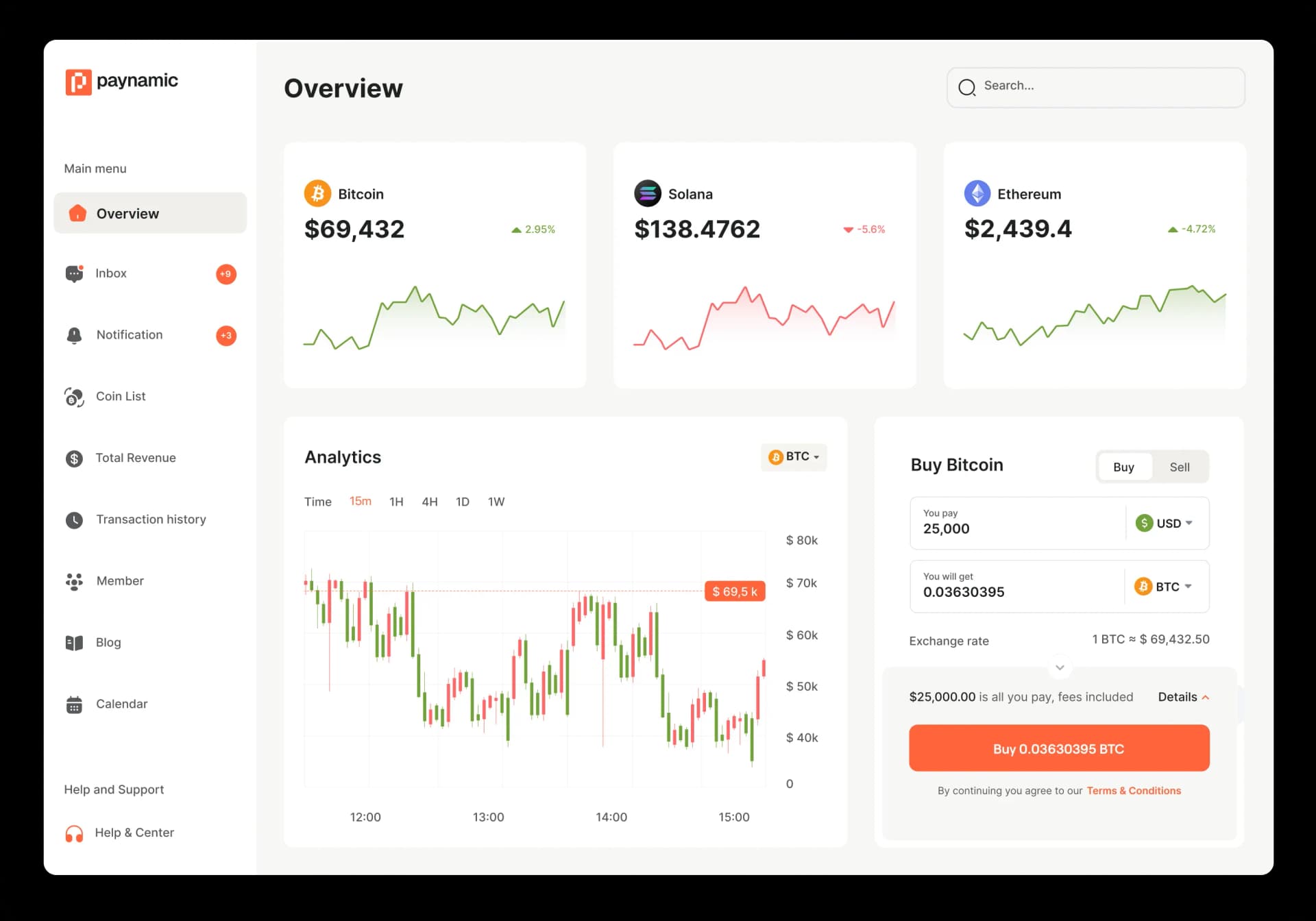This screenshot has width=1316, height=921.
Task: Click the Bitcoin icon in overview
Action: coord(318,194)
